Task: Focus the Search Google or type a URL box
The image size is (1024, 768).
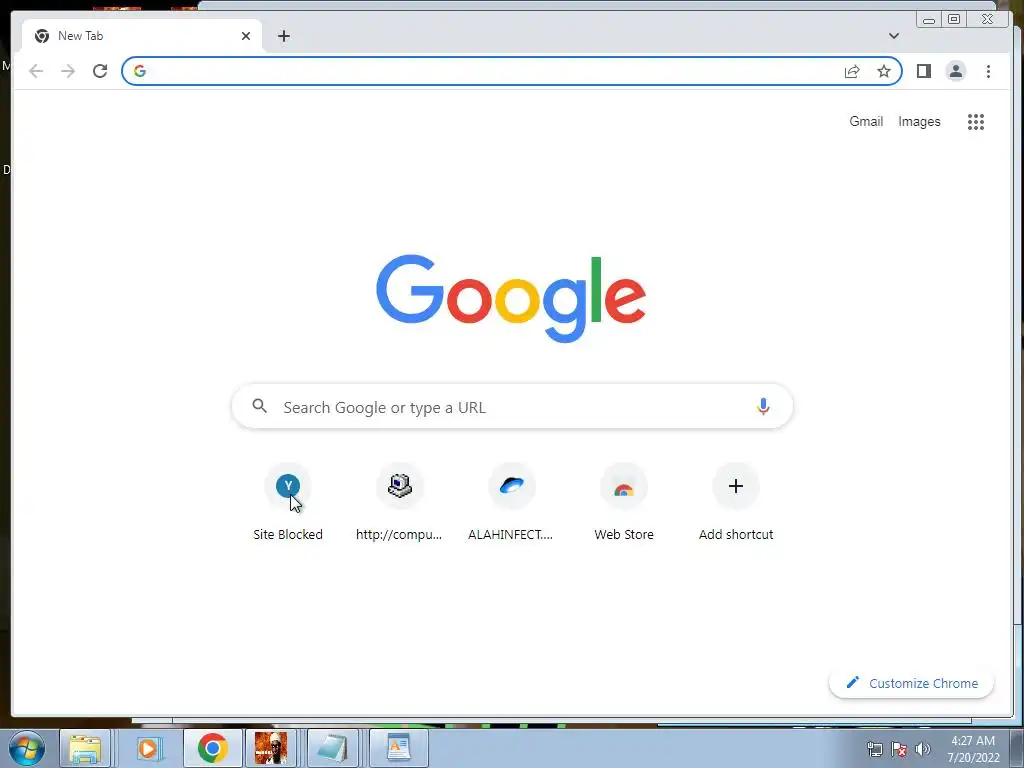Action: point(512,406)
